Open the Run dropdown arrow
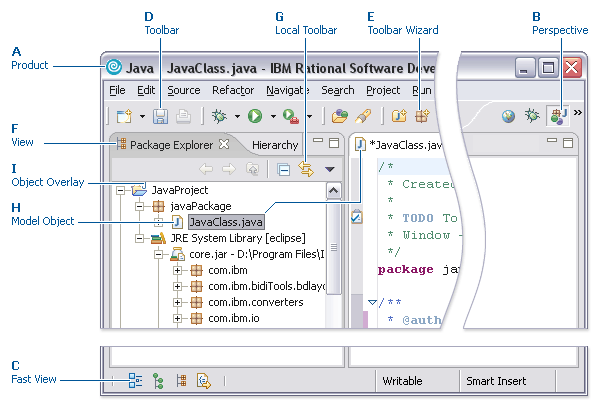The height and width of the screenshot is (405, 601). [273, 116]
